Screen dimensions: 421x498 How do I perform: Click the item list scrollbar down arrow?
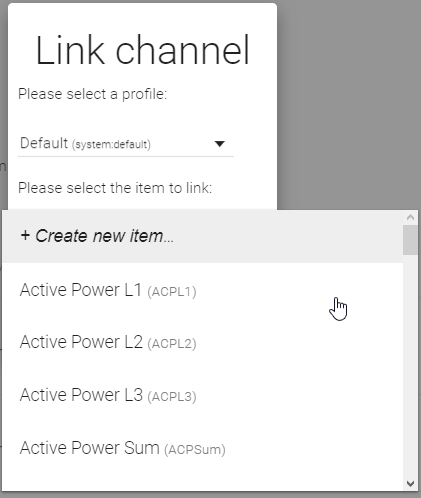pyautogui.click(x=410, y=483)
